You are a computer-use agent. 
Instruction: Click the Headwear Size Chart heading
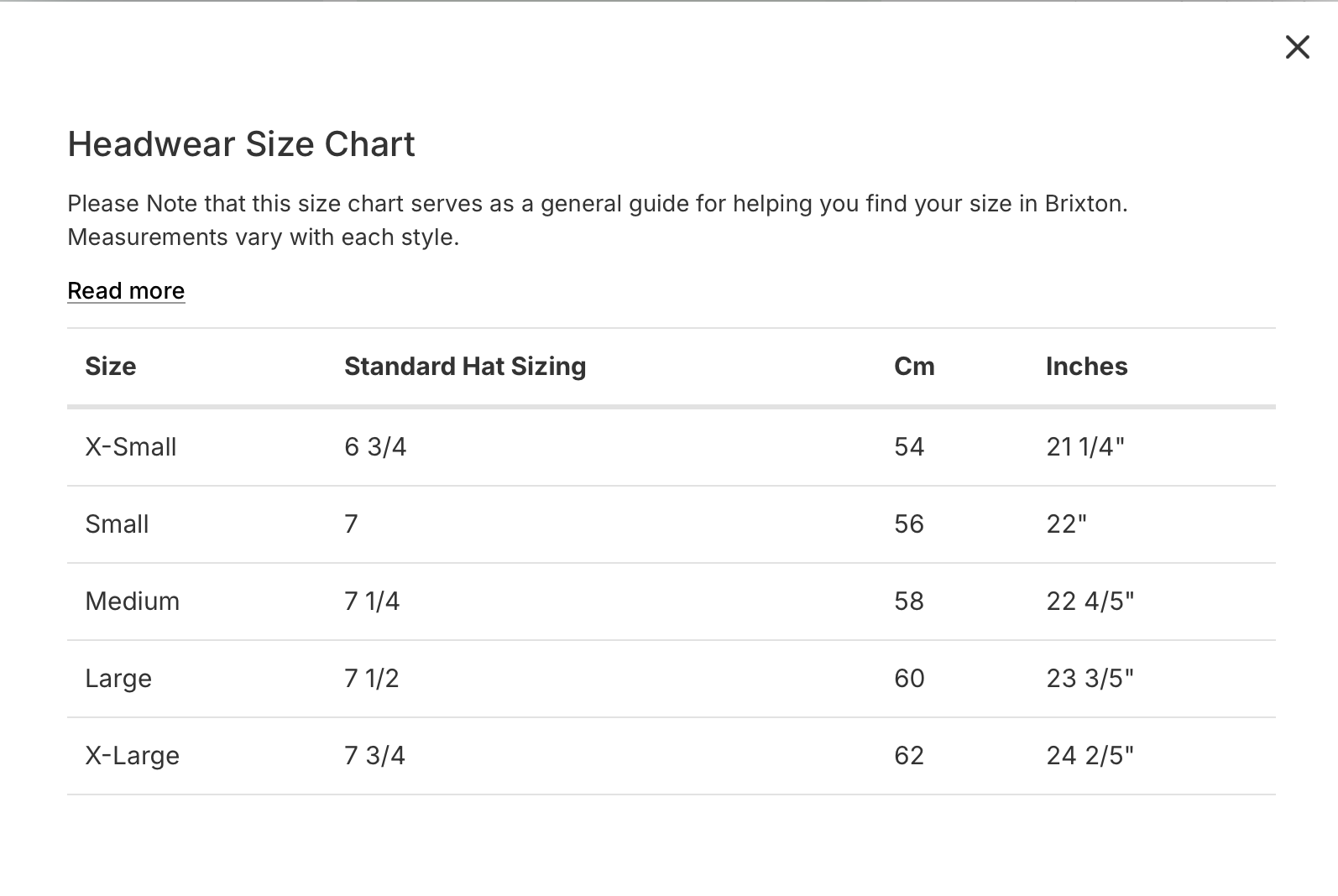point(241,144)
